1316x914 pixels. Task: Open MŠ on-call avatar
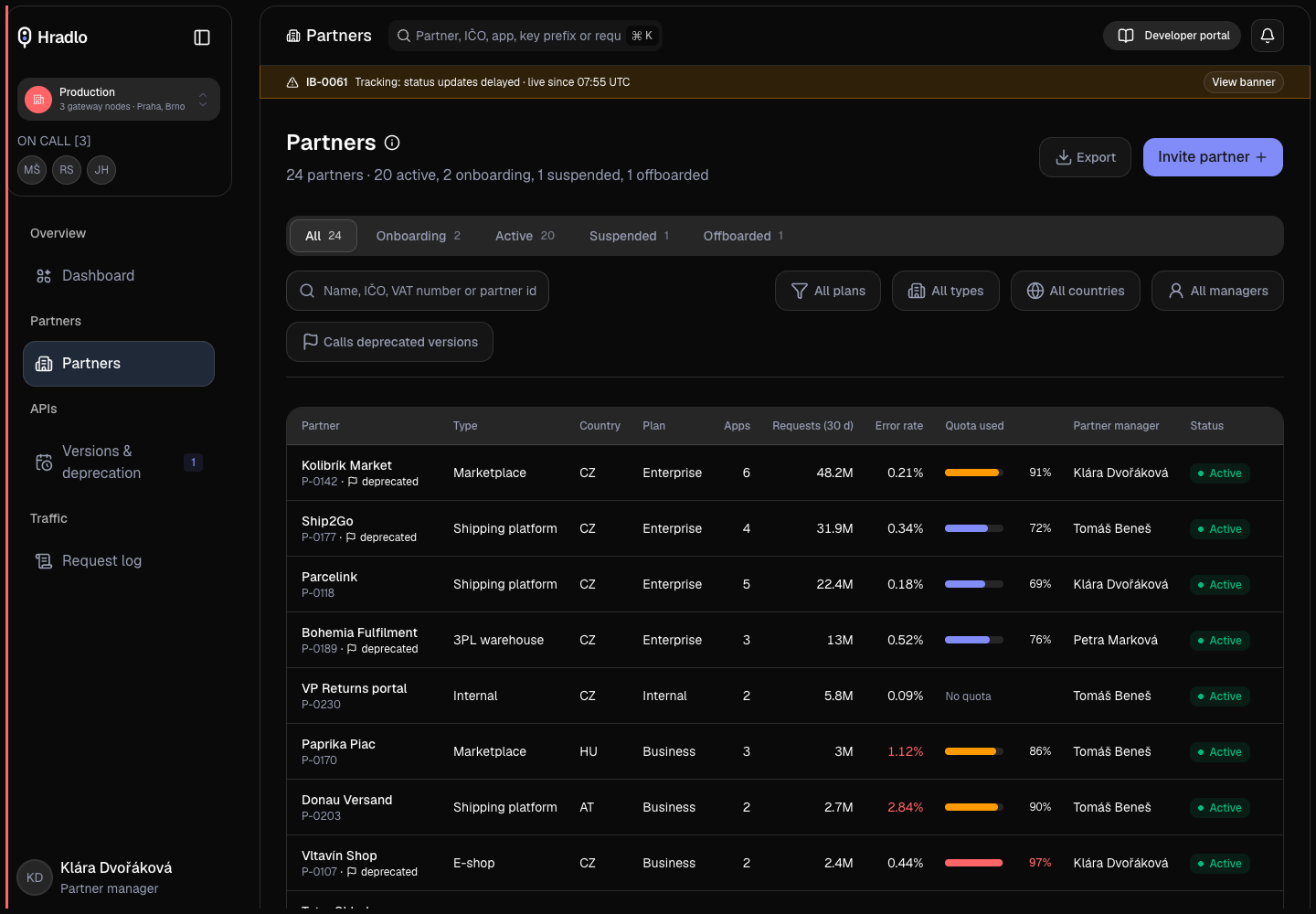coord(32,170)
